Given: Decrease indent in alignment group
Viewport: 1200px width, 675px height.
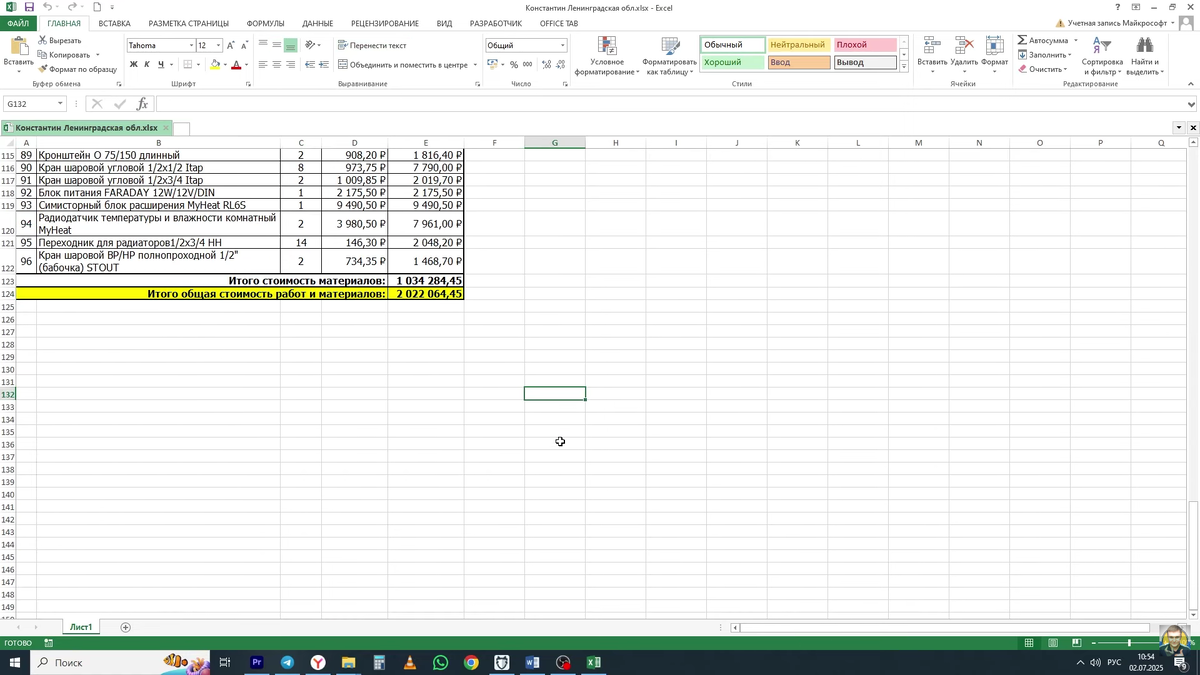Looking at the screenshot, I should click(310, 65).
